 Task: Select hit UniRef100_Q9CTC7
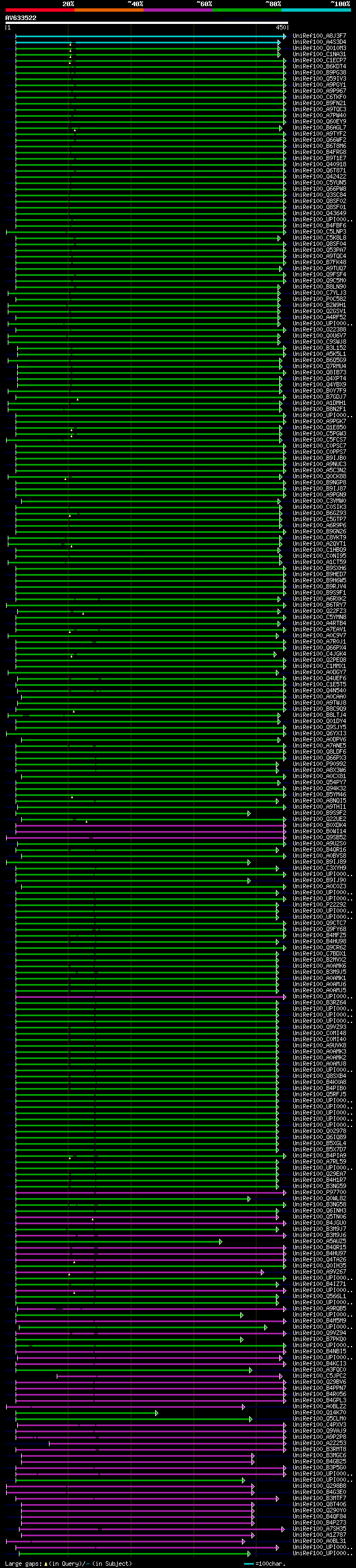pyautogui.click(x=319, y=923)
